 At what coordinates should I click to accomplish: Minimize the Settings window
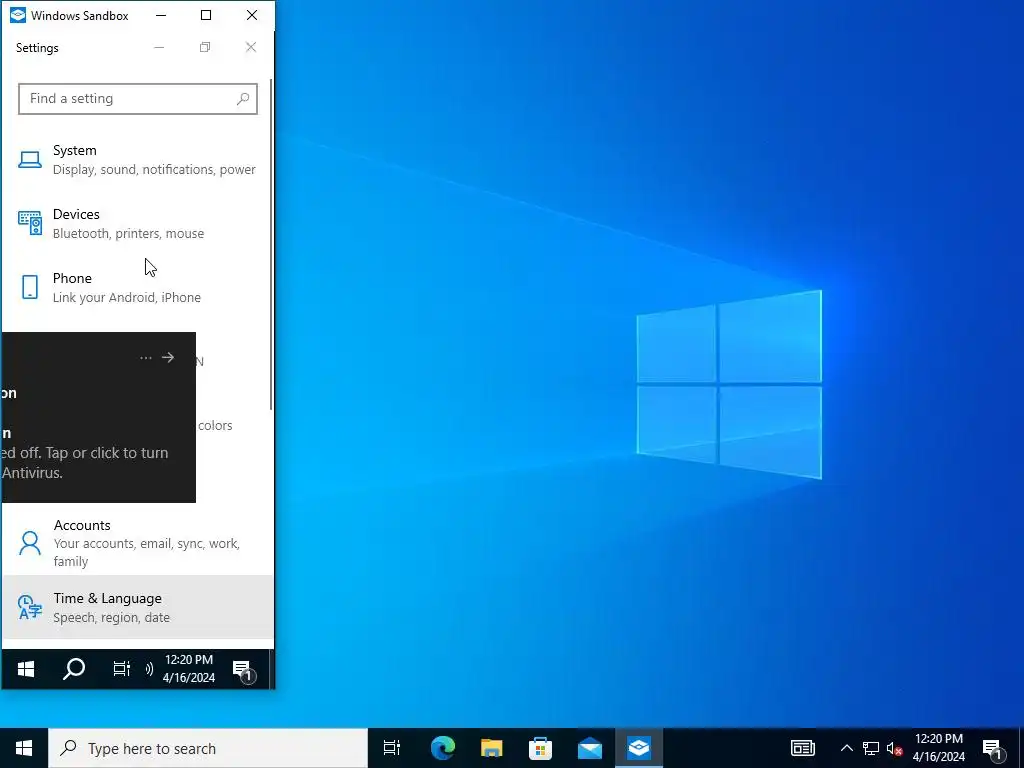(x=159, y=47)
